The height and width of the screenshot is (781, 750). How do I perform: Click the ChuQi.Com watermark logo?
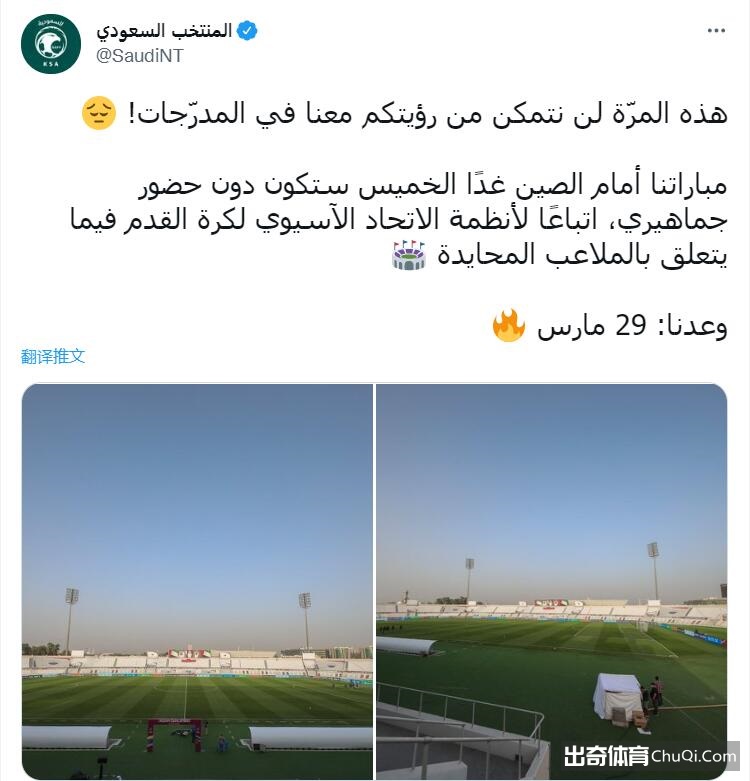[694, 756]
